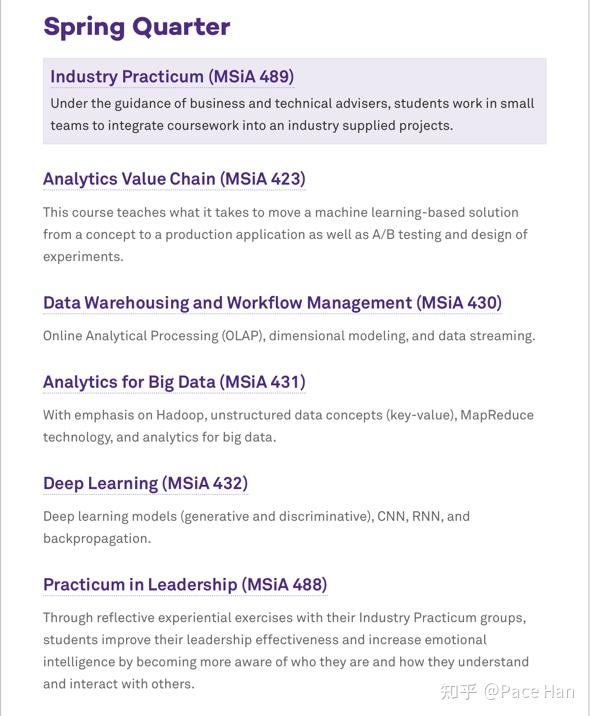
Task: Open Data Warehousing and Workflow Management link
Action: (273, 303)
